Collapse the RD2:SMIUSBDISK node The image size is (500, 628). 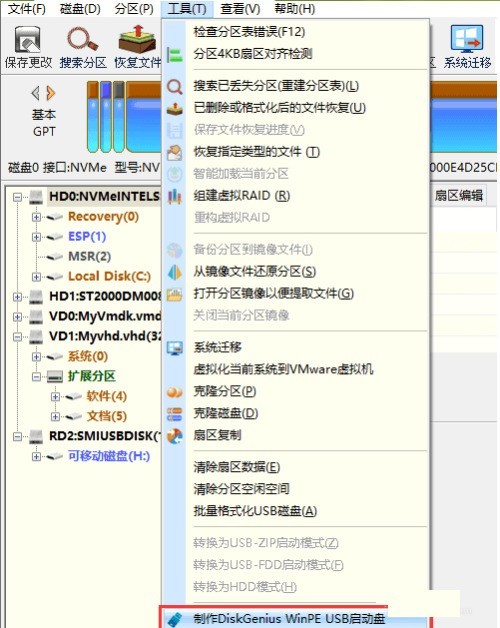(x=17, y=436)
